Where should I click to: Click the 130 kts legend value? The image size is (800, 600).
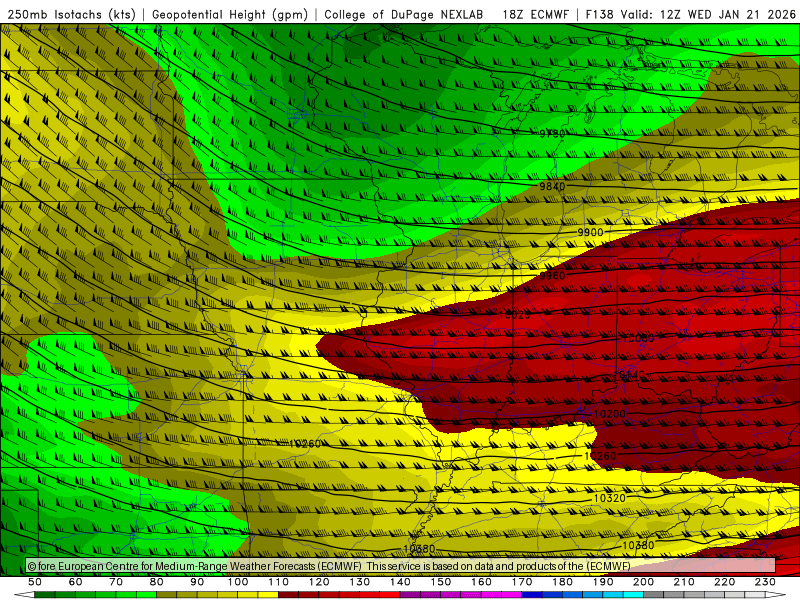pyautogui.click(x=360, y=582)
